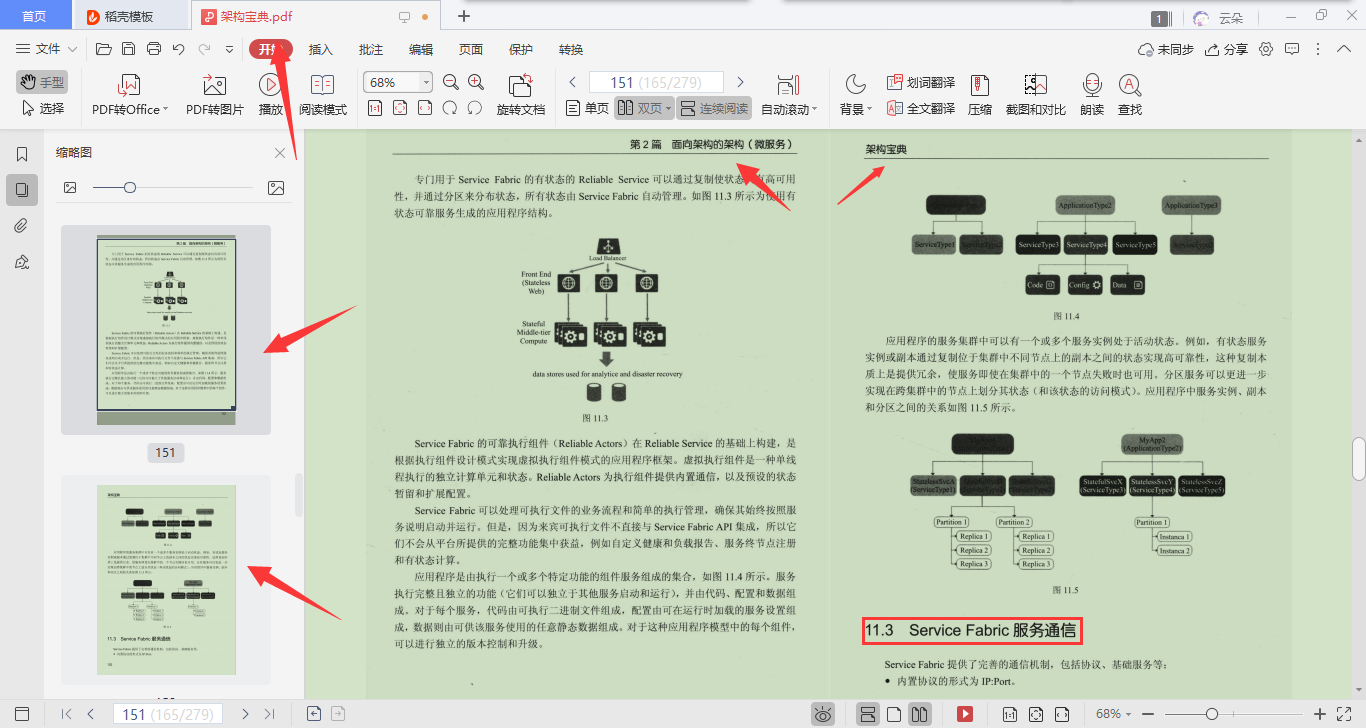Open the PDF转Office converter
Viewport: 1366px width, 728px height.
[129, 95]
